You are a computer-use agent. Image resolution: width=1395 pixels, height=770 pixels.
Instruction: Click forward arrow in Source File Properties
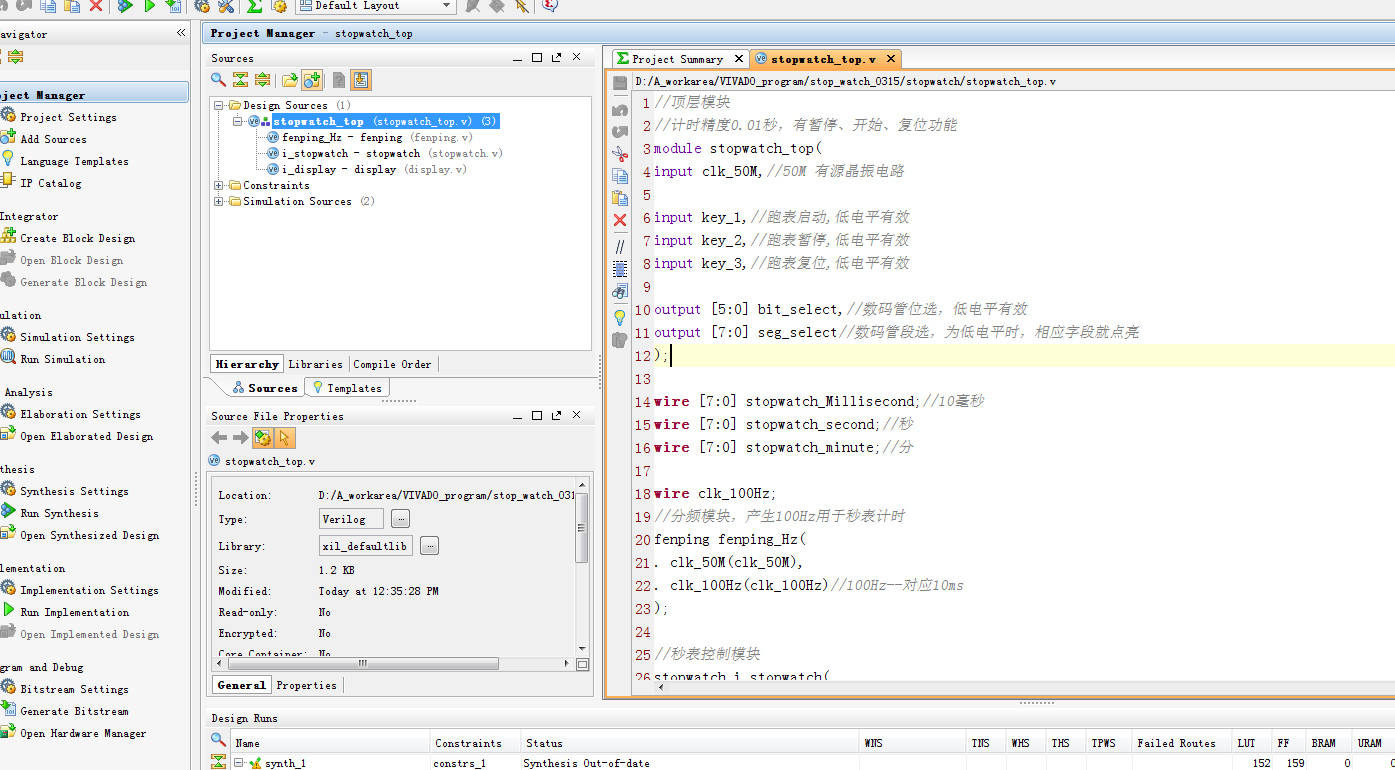[240, 438]
